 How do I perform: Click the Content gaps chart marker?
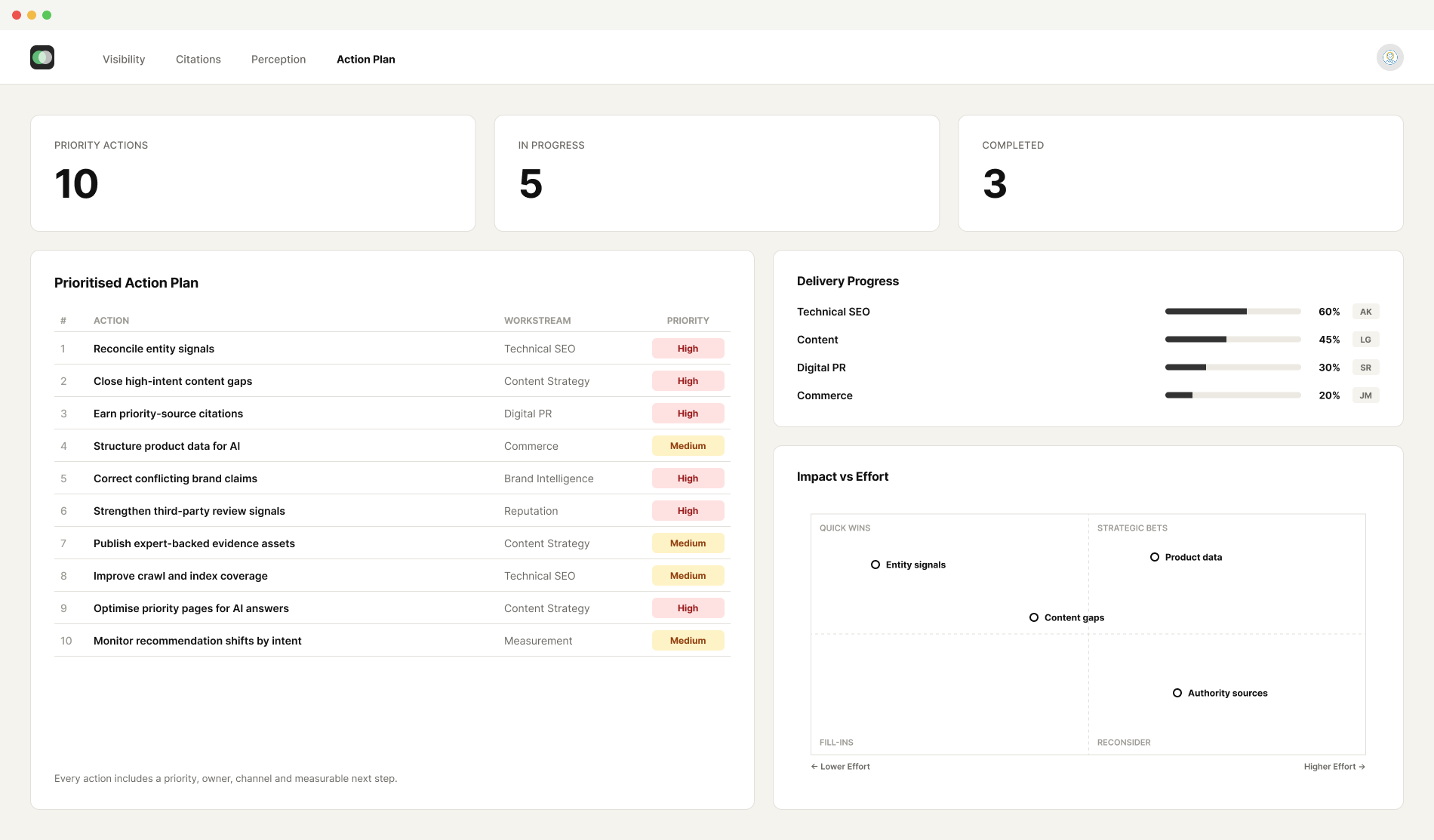pyautogui.click(x=1034, y=617)
